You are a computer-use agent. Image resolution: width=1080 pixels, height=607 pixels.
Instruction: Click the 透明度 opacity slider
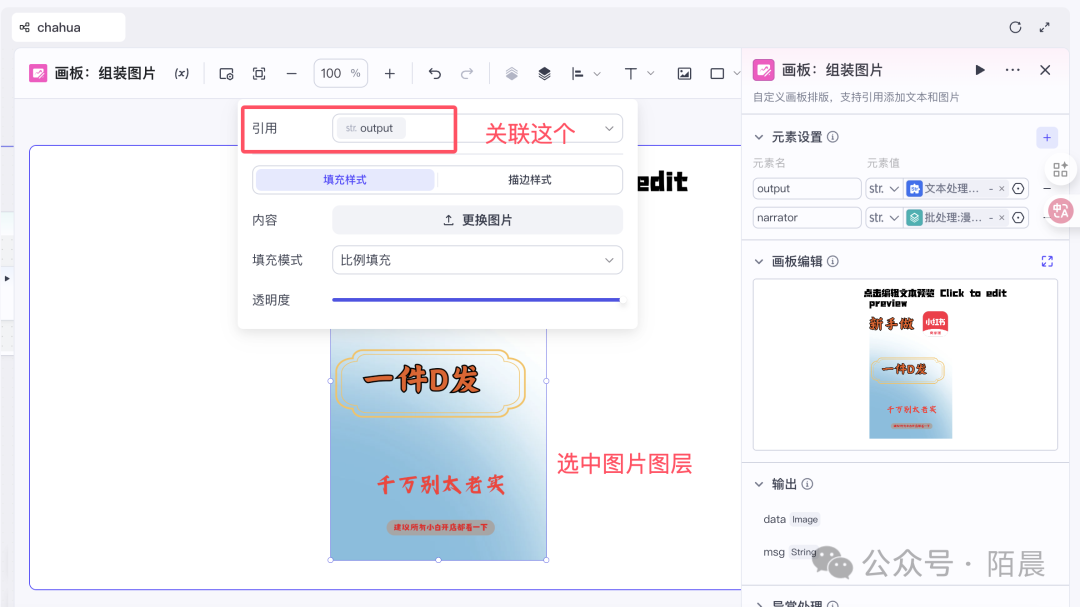476,299
